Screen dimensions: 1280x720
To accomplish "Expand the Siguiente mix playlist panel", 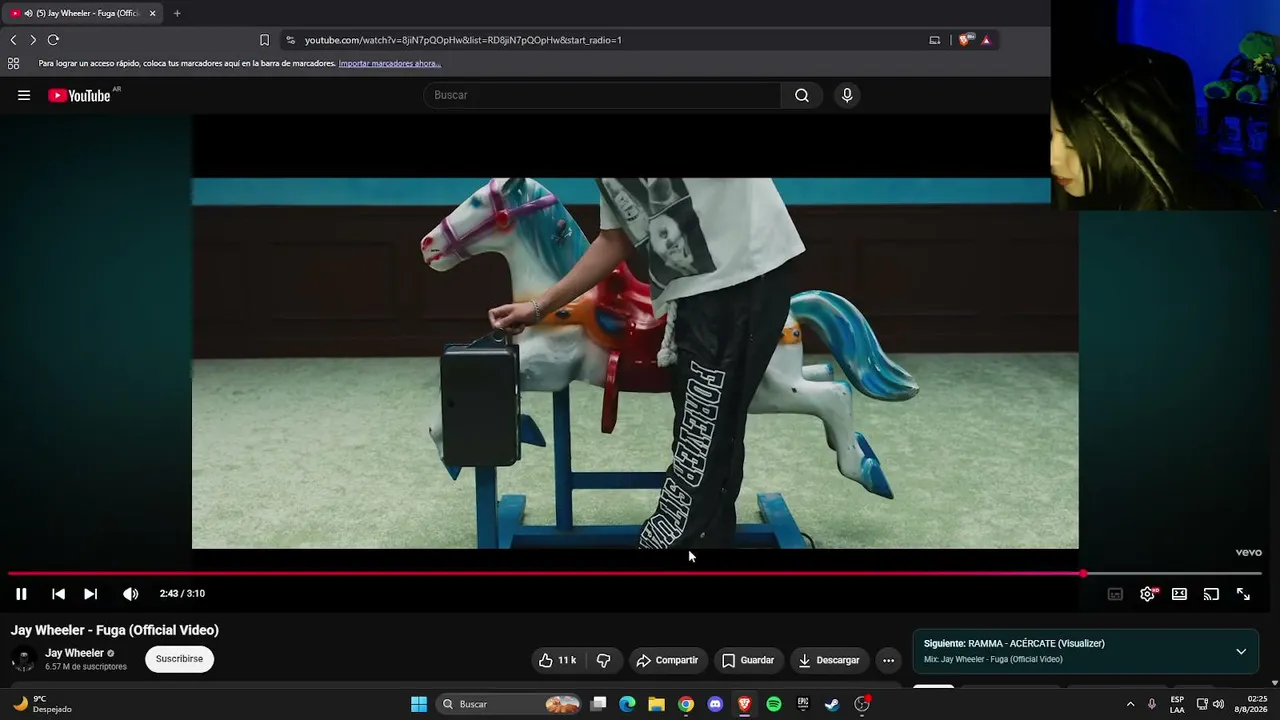I will tap(1241, 651).
